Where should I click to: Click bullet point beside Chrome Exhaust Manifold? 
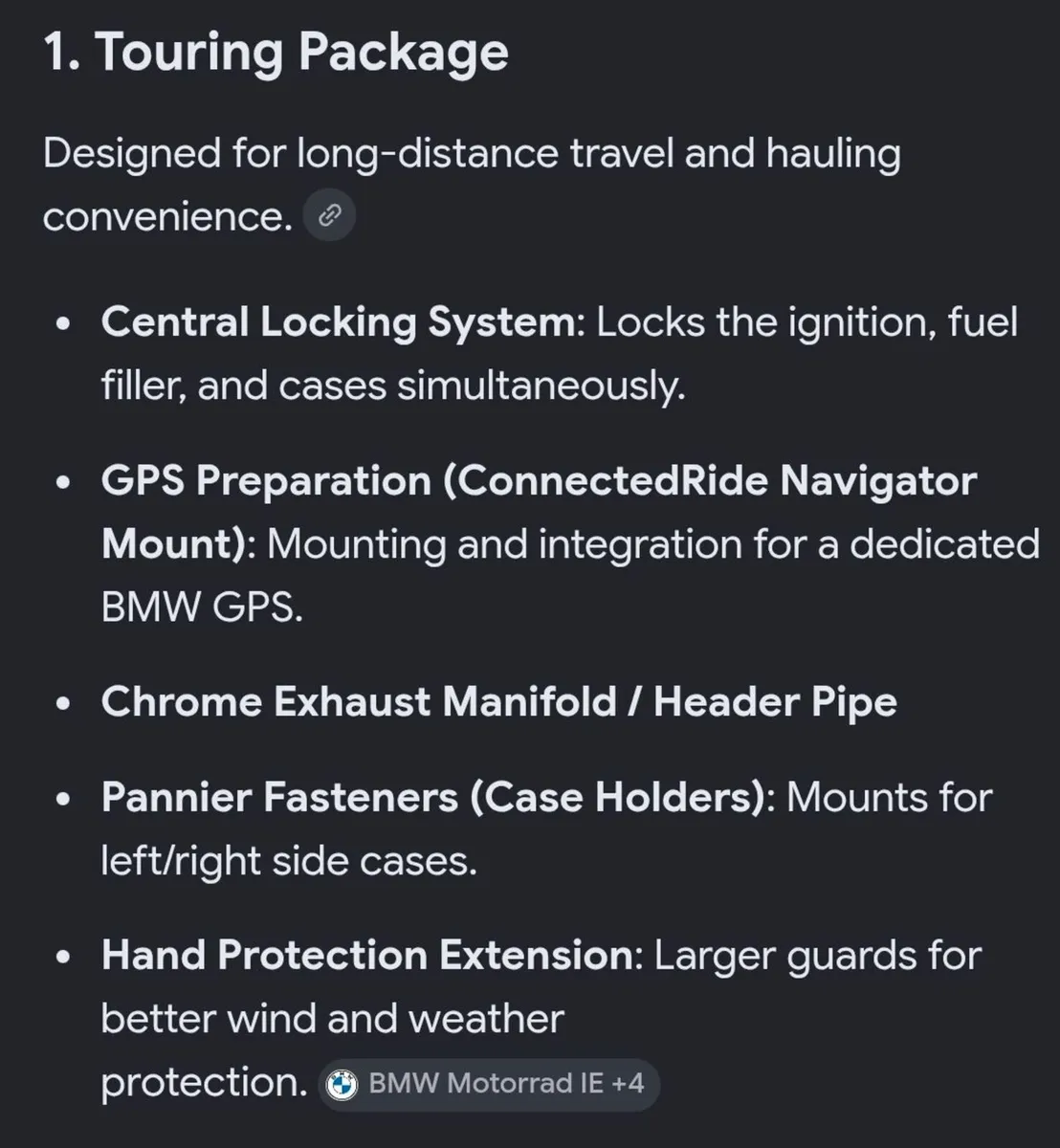(x=63, y=704)
